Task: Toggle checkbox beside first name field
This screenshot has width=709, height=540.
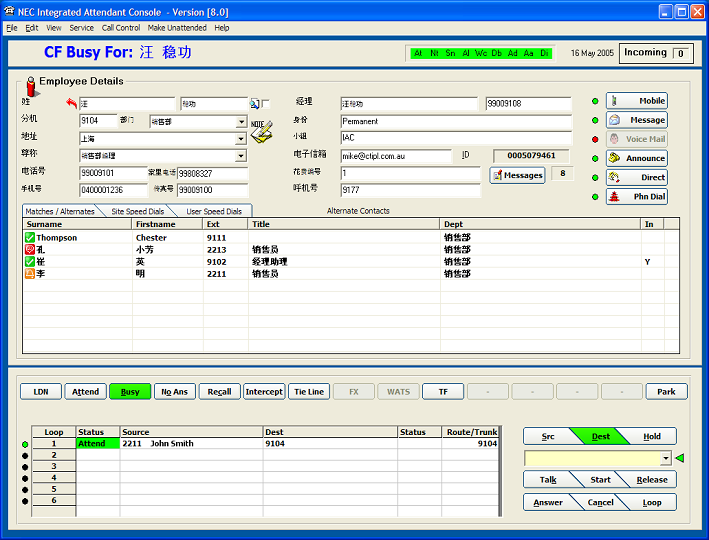Action: pyautogui.click(x=265, y=104)
